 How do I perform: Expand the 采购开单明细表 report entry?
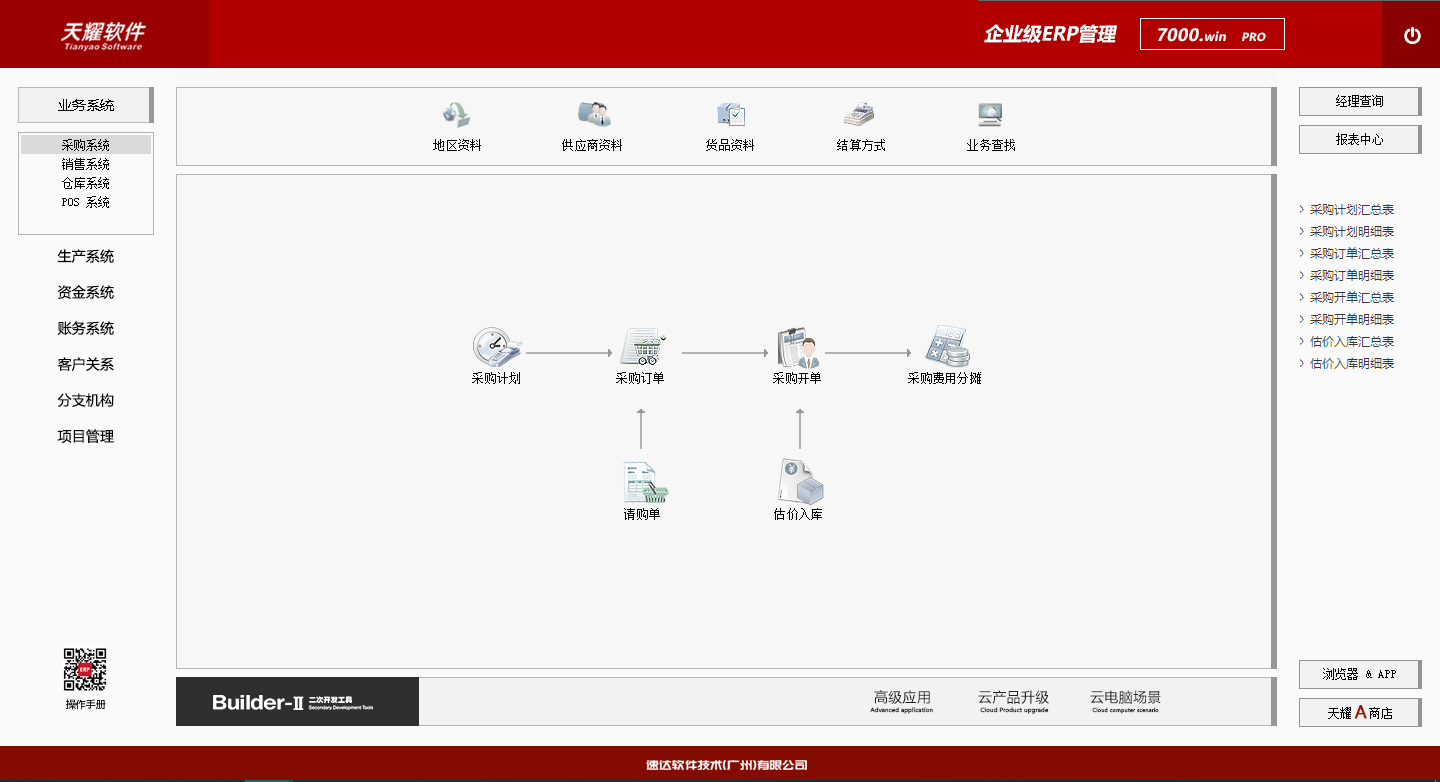(1349, 319)
